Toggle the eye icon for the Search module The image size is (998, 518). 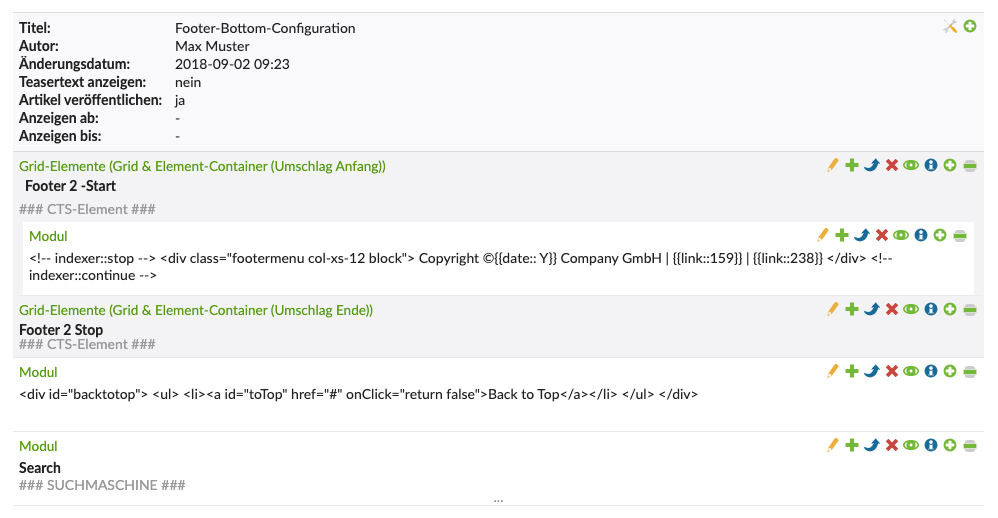click(x=911, y=445)
